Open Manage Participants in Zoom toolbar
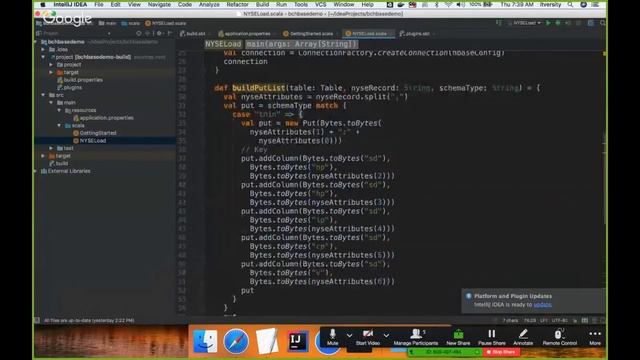 point(416,337)
